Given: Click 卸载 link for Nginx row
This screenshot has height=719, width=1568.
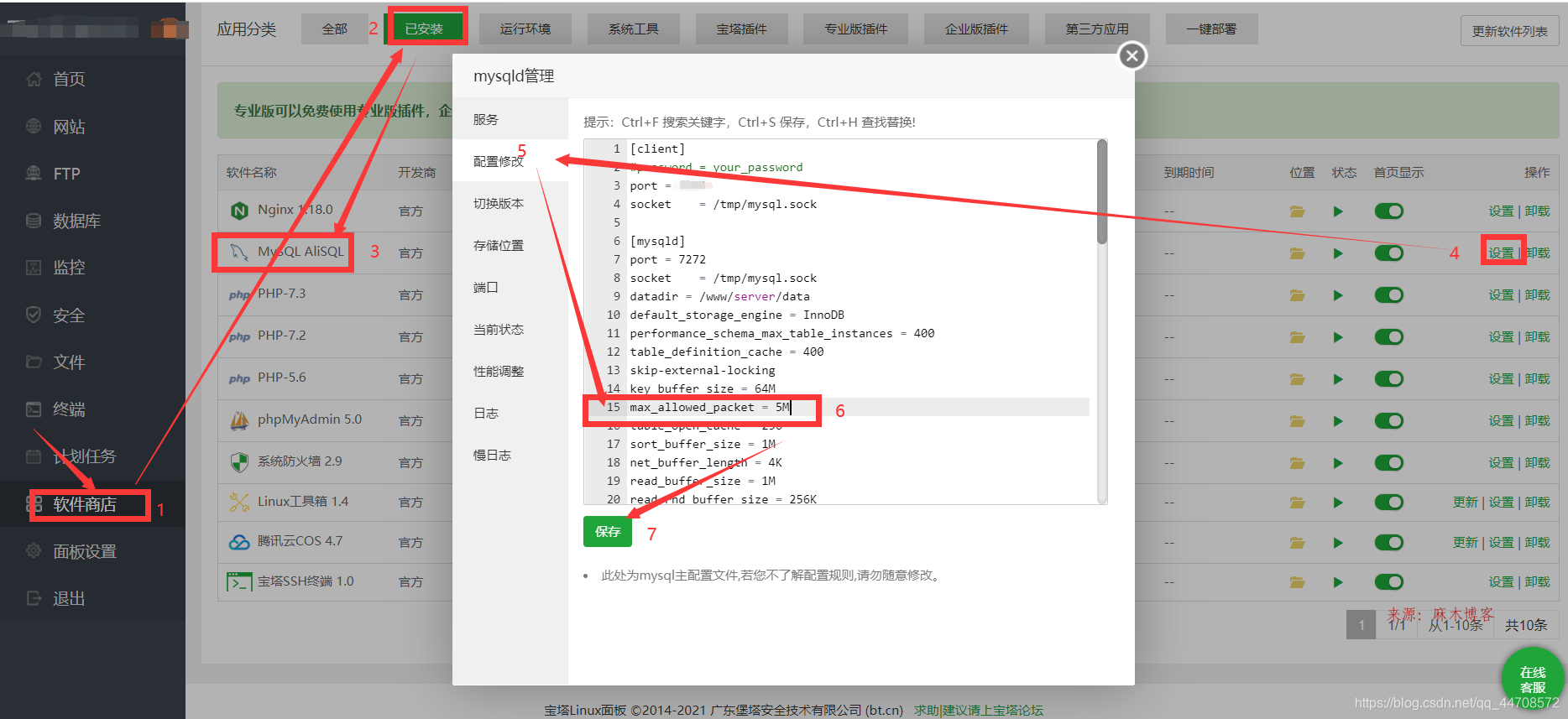Looking at the screenshot, I should pyautogui.click(x=1537, y=211).
